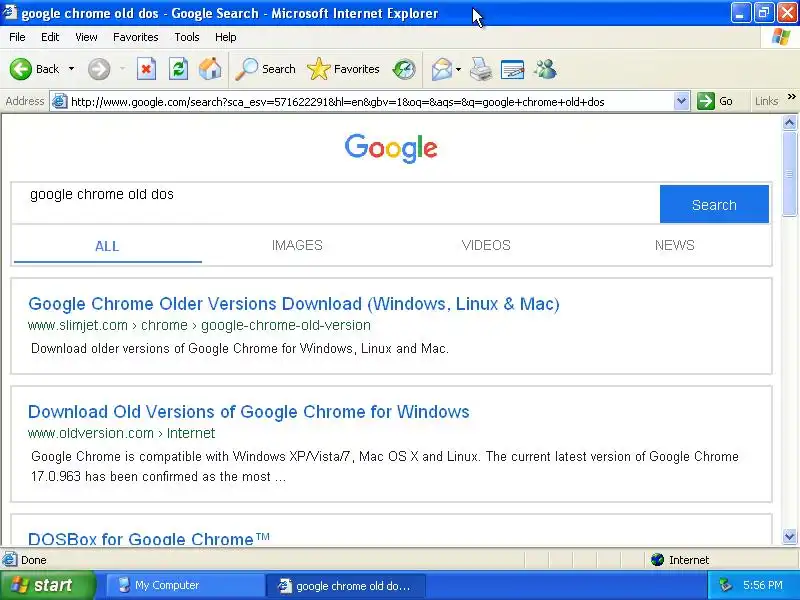Click the Internet zone globe icon
This screenshot has height=600, width=800.
pos(657,560)
